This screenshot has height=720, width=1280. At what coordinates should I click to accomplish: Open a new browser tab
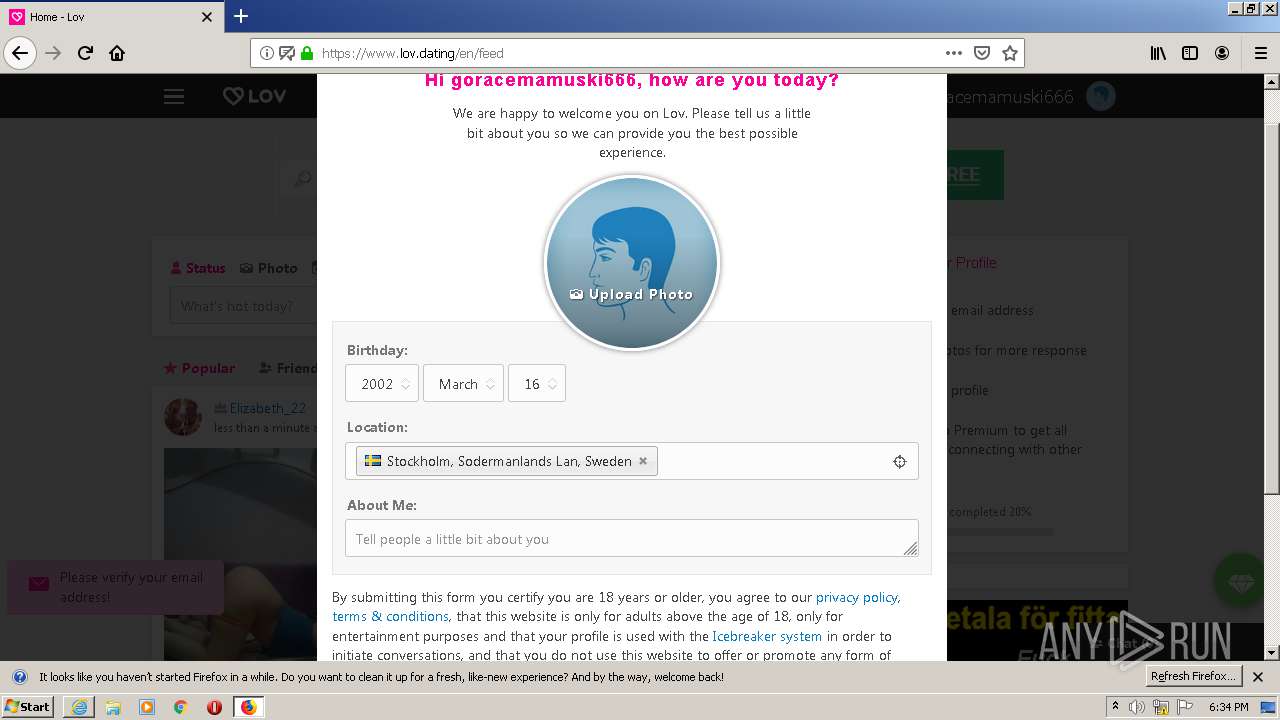241,16
